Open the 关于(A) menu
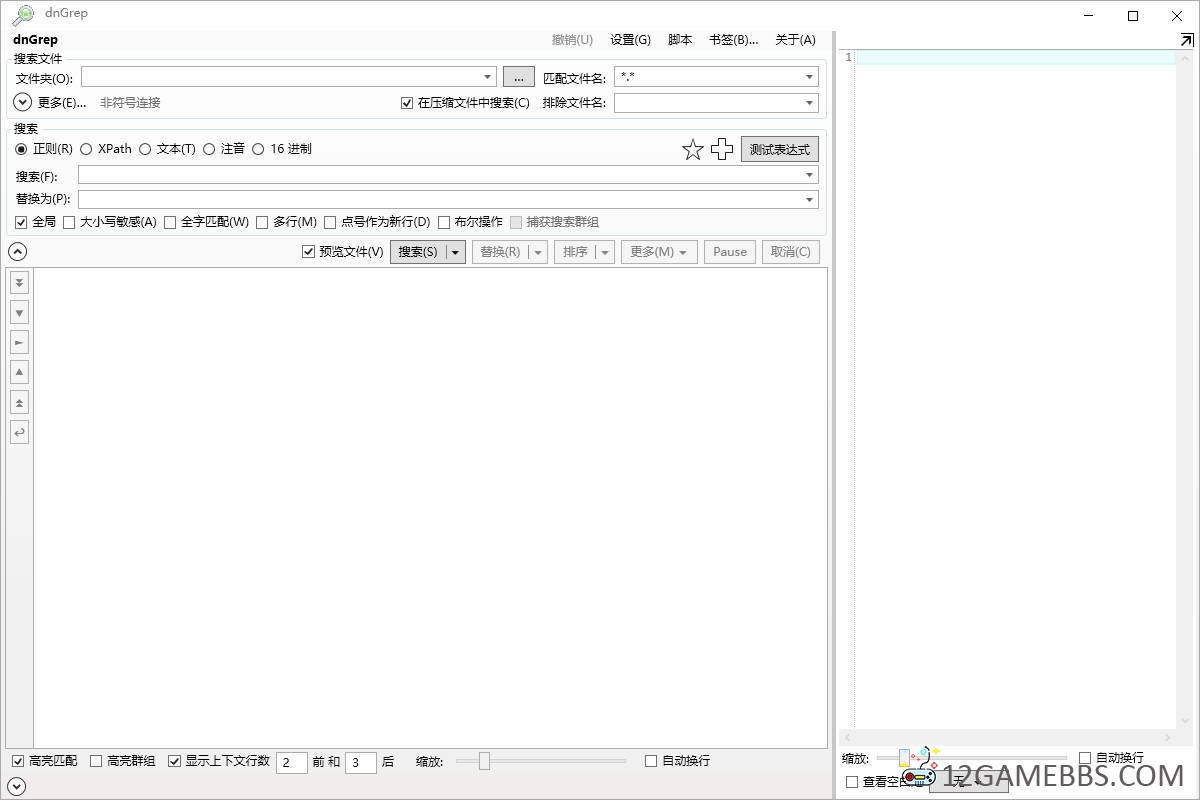 795,40
